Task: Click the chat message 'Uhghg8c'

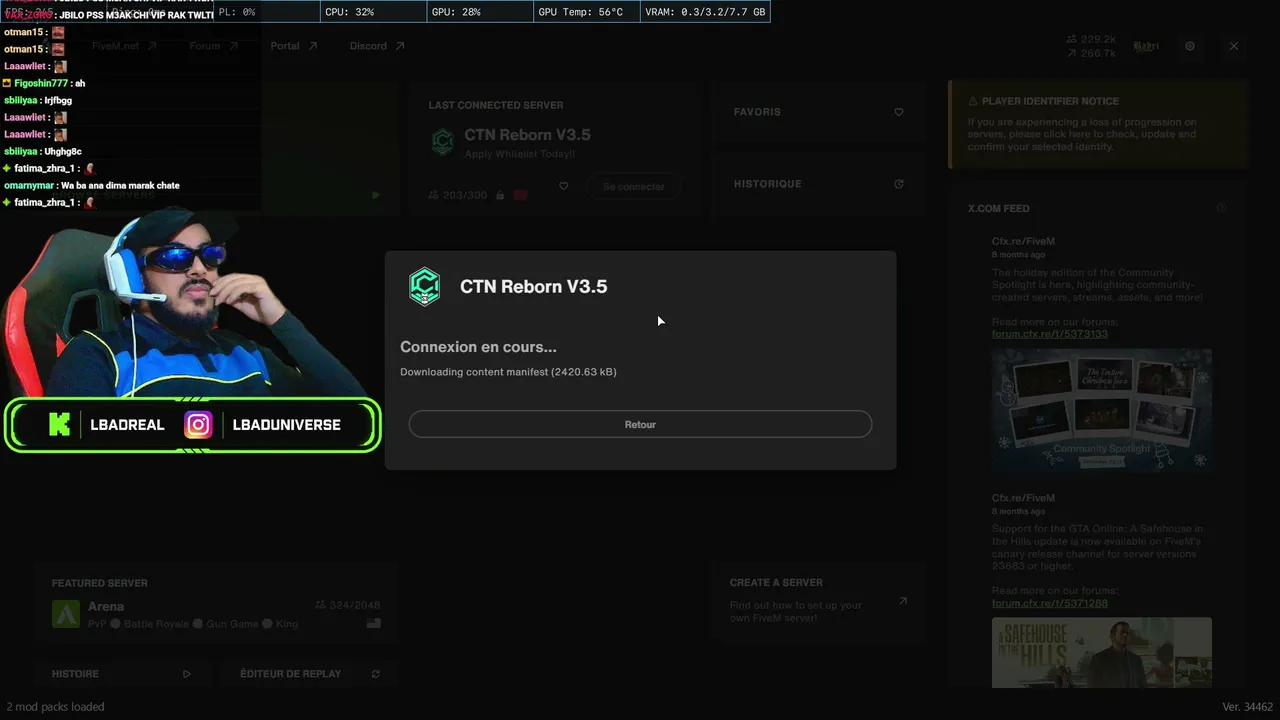Action: coord(63,151)
